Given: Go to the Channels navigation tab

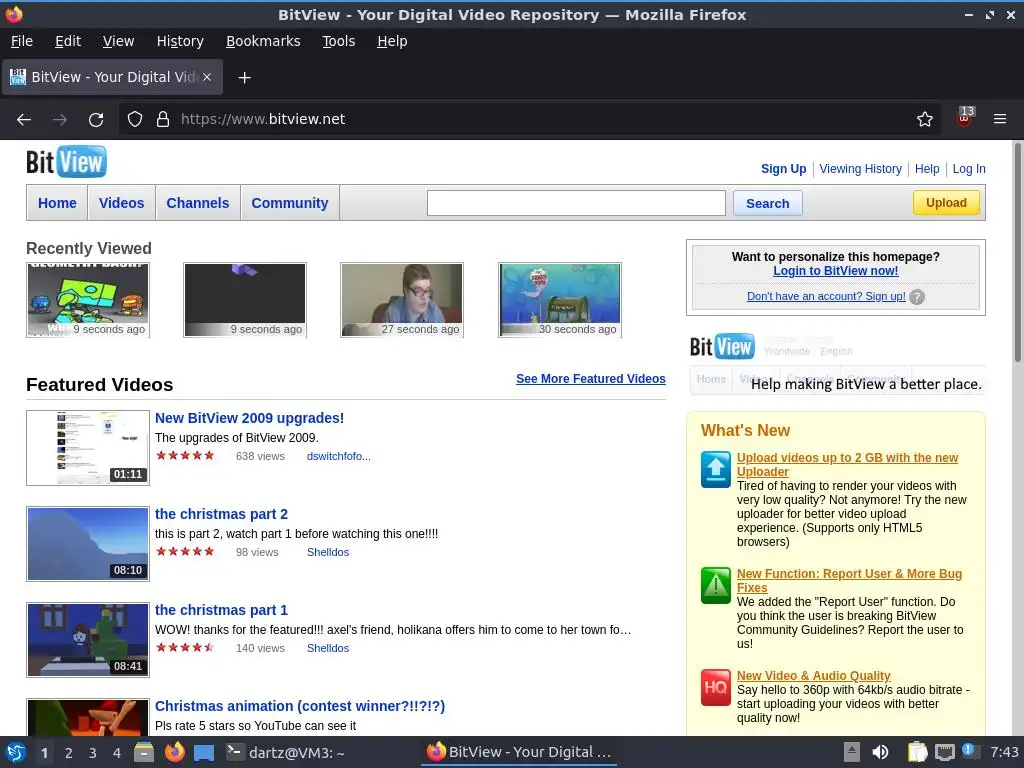Looking at the screenshot, I should coord(198,203).
